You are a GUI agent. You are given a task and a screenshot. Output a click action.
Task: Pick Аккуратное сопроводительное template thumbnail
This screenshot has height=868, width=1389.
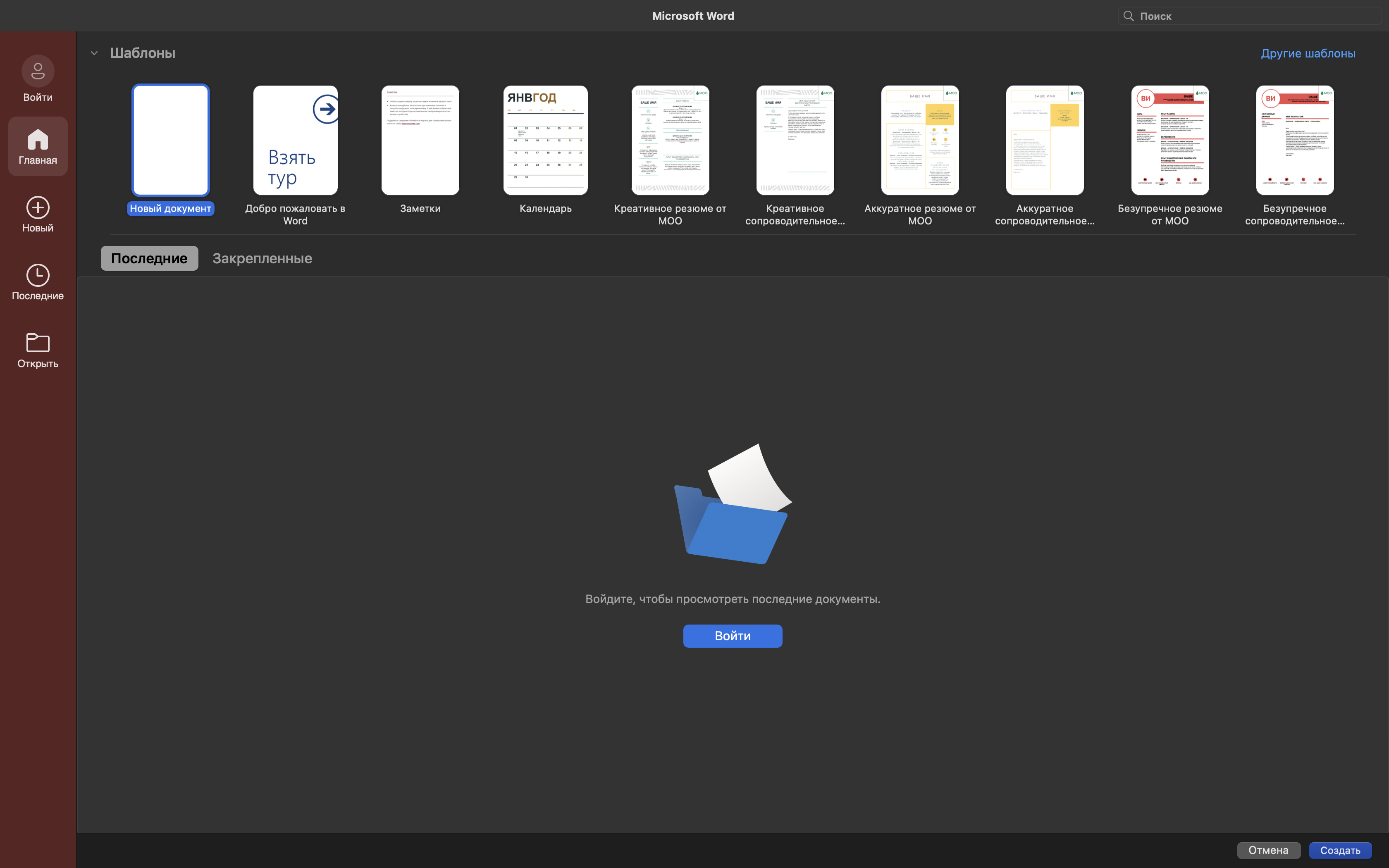(x=1045, y=140)
